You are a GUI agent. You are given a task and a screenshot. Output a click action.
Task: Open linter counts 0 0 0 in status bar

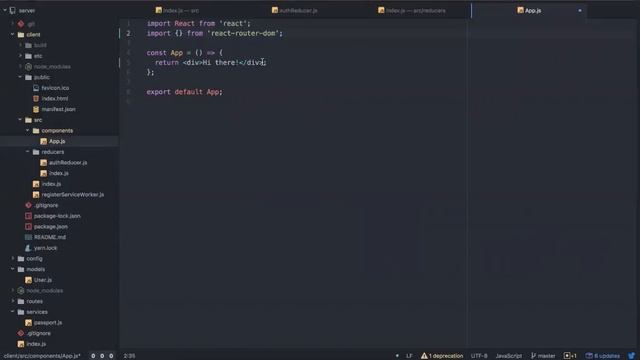(102, 356)
